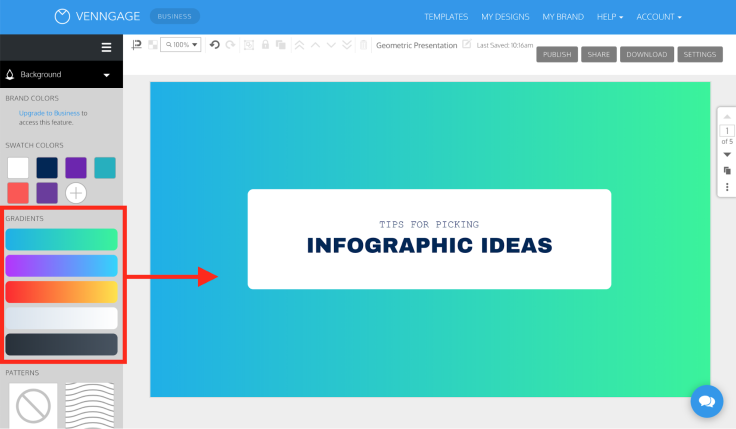Viewport: 736px width, 429px height.
Task: Go to Templates
Action: click(x=446, y=17)
